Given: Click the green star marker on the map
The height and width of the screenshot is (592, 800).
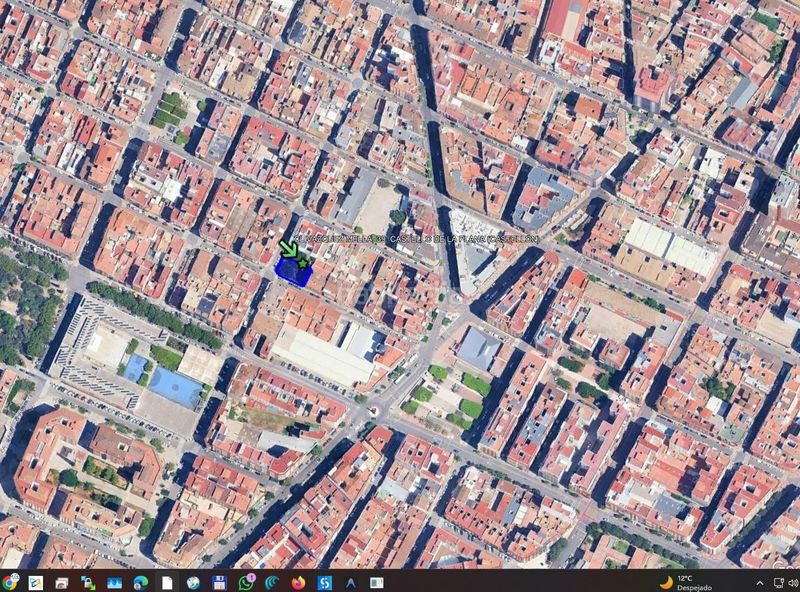Looking at the screenshot, I should pos(303,263).
